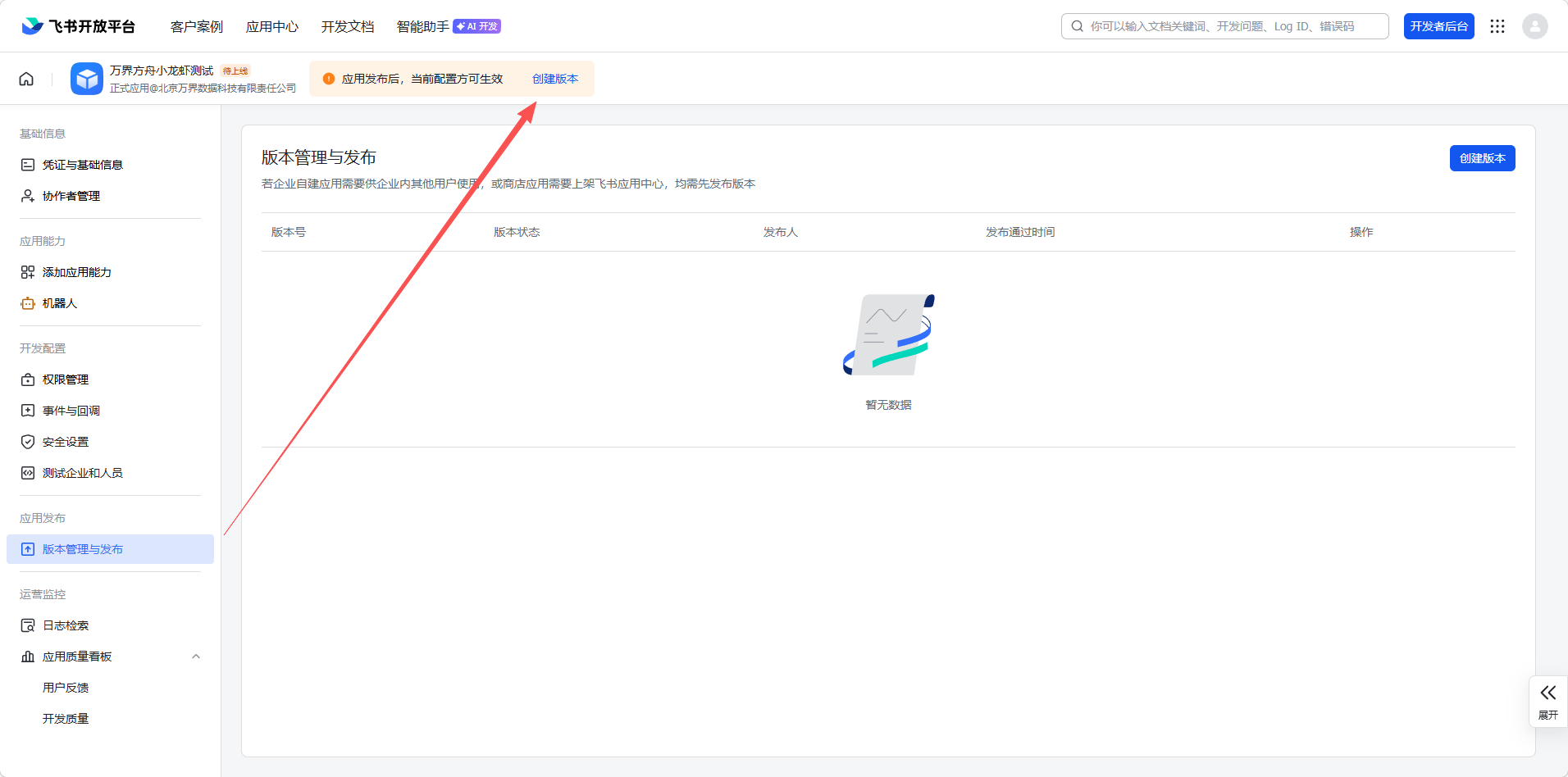Click the blue cube app icon
Viewport: 1568px width, 777px height.
click(87, 79)
